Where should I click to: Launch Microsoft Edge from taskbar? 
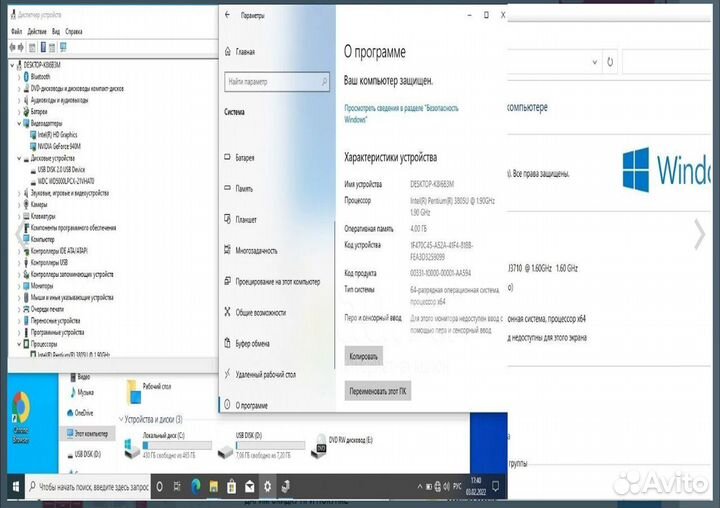click(196, 486)
